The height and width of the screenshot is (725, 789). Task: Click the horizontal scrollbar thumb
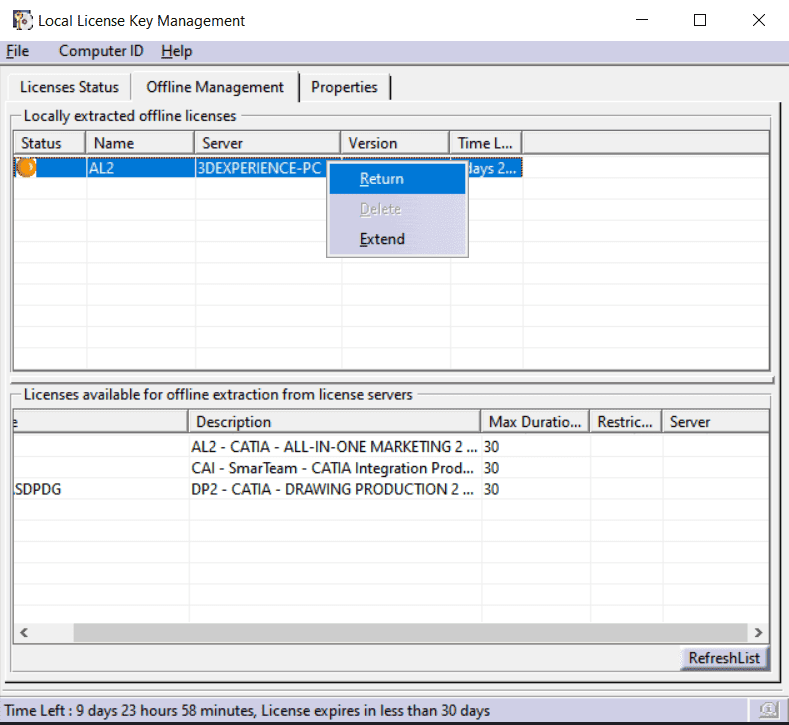point(411,632)
